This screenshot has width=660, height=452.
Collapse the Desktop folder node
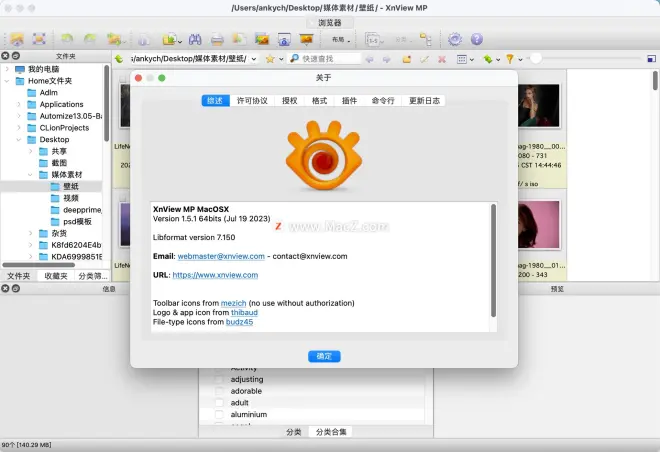[x=19, y=140]
